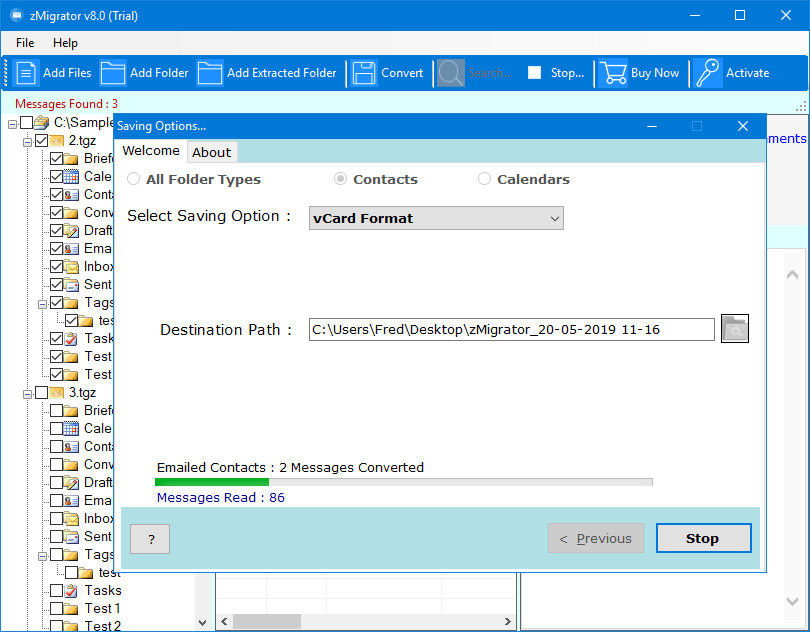Open the vCard Format saving option dropdown
This screenshot has height=632, width=810.
436,219
